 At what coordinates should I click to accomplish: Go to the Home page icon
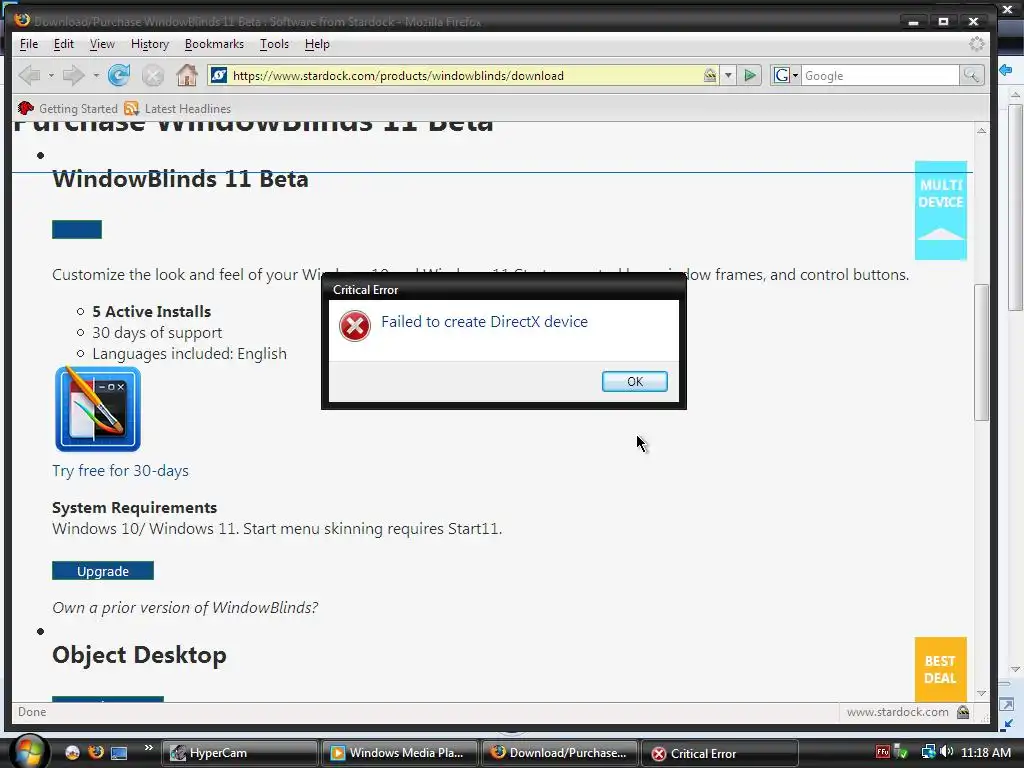[x=187, y=75]
